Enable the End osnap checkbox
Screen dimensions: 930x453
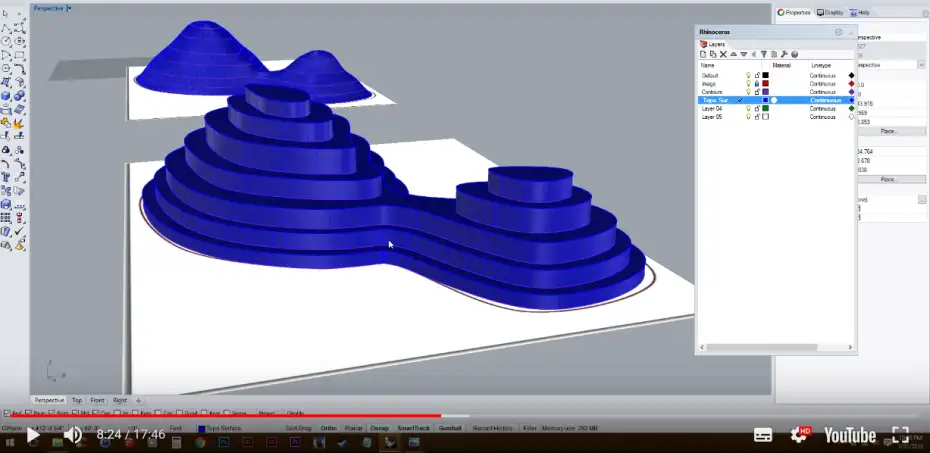tap(7, 413)
